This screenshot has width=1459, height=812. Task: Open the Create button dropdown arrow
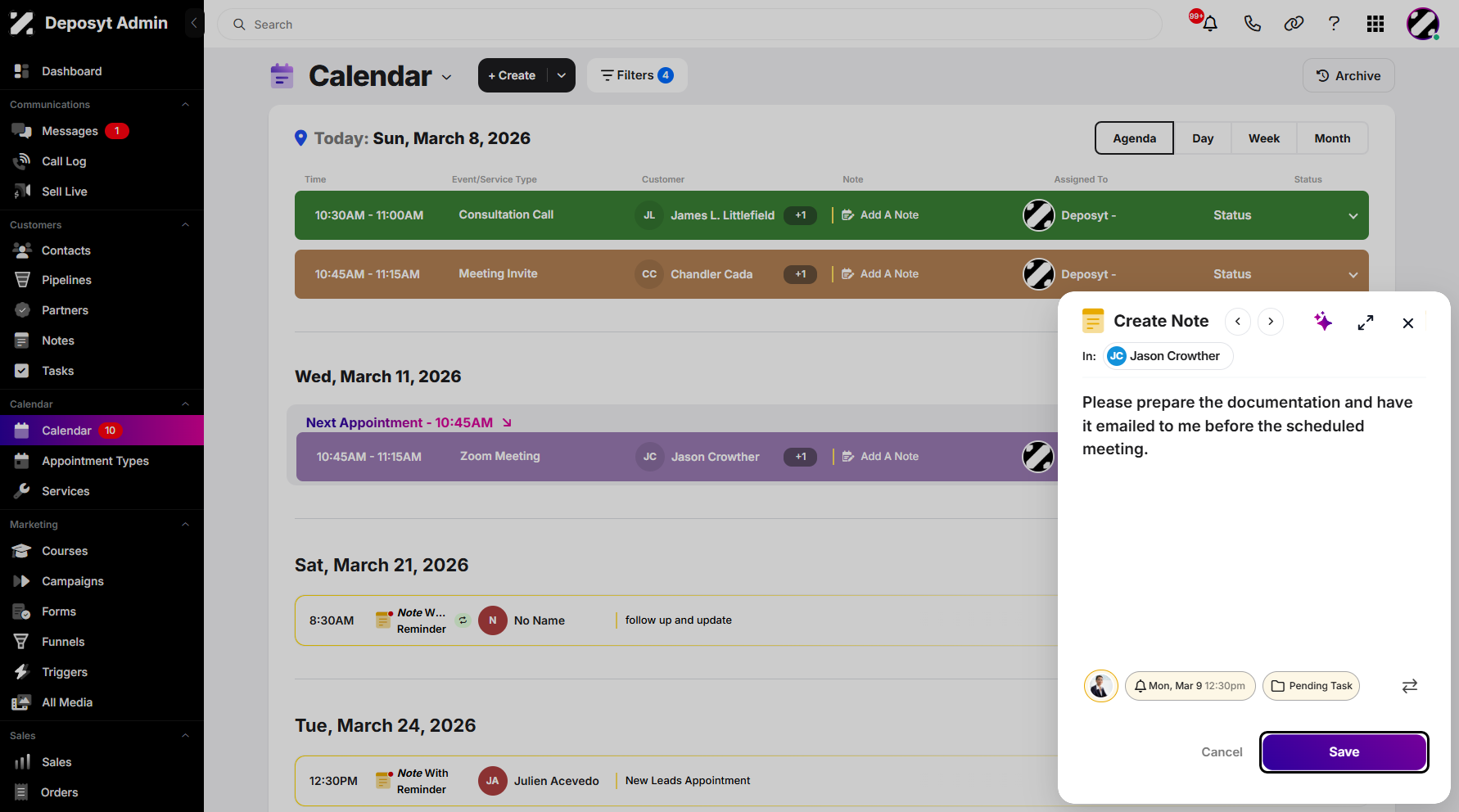pyautogui.click(x=562, y=75)
